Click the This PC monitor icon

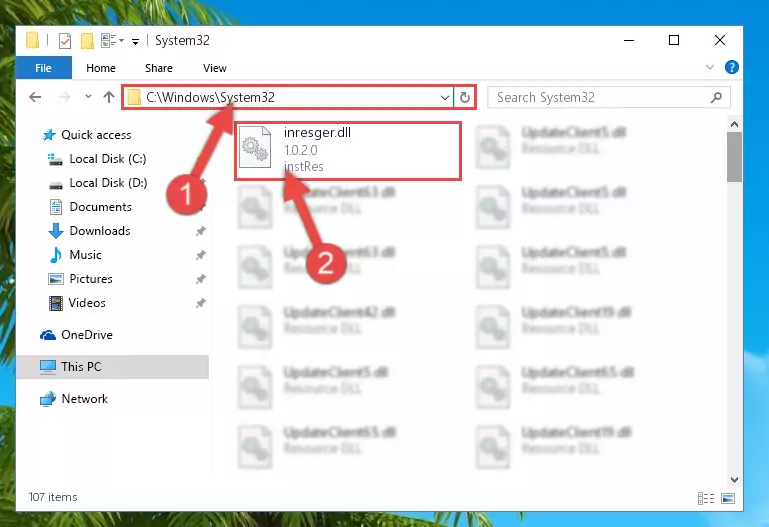tap(48, 367)
